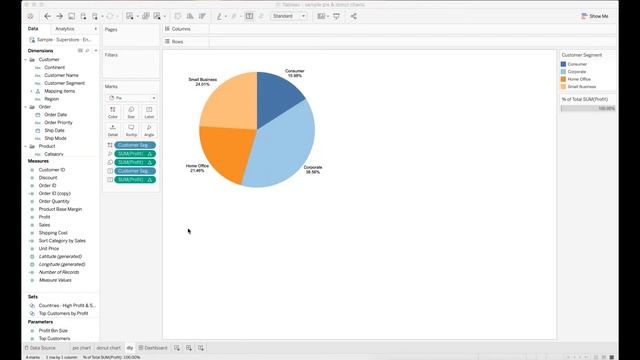Screen dimensions: 640x360
Task: Open the Data Source tab
Action: (40, 348)
